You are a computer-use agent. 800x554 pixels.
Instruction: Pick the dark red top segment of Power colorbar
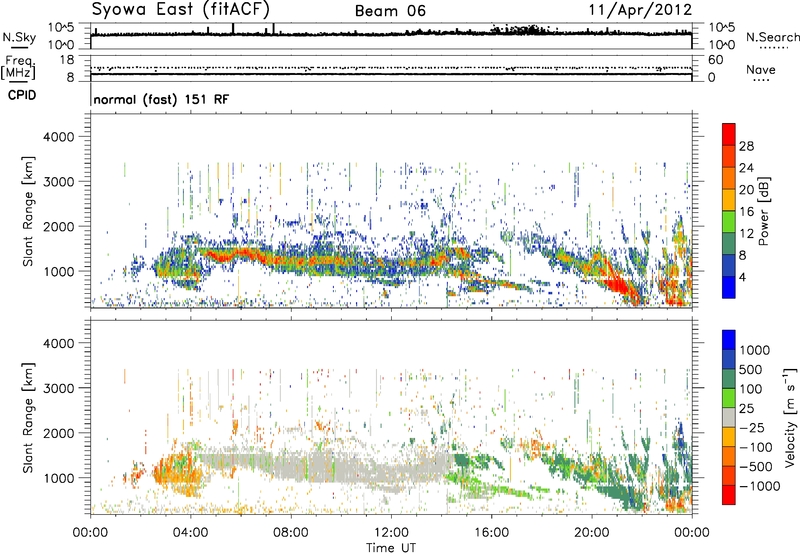click(729, 134)
